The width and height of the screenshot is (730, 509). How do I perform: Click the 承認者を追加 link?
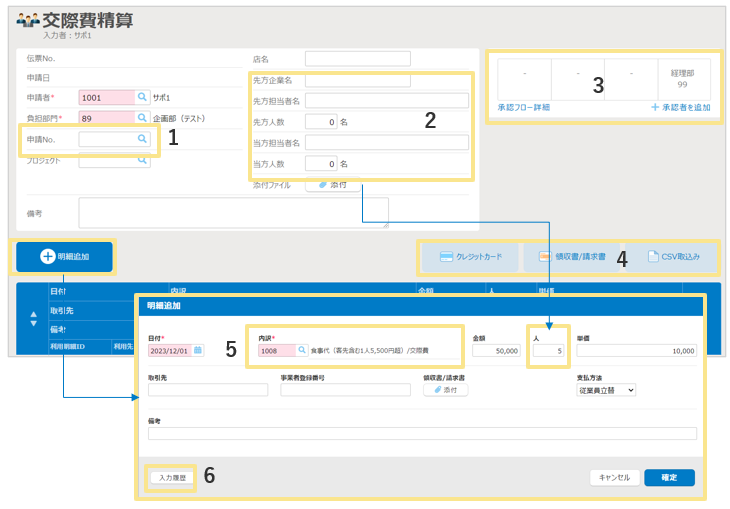tap(680, 107)
